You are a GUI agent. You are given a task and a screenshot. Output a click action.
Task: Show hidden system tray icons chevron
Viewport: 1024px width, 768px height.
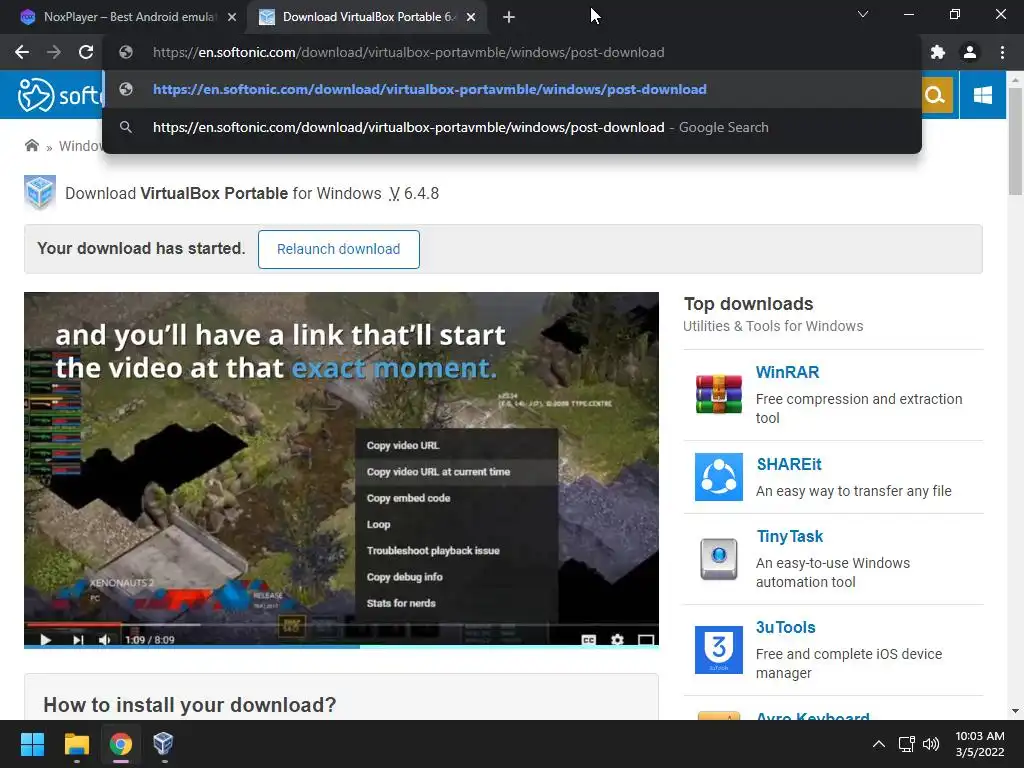pos(879,744)
